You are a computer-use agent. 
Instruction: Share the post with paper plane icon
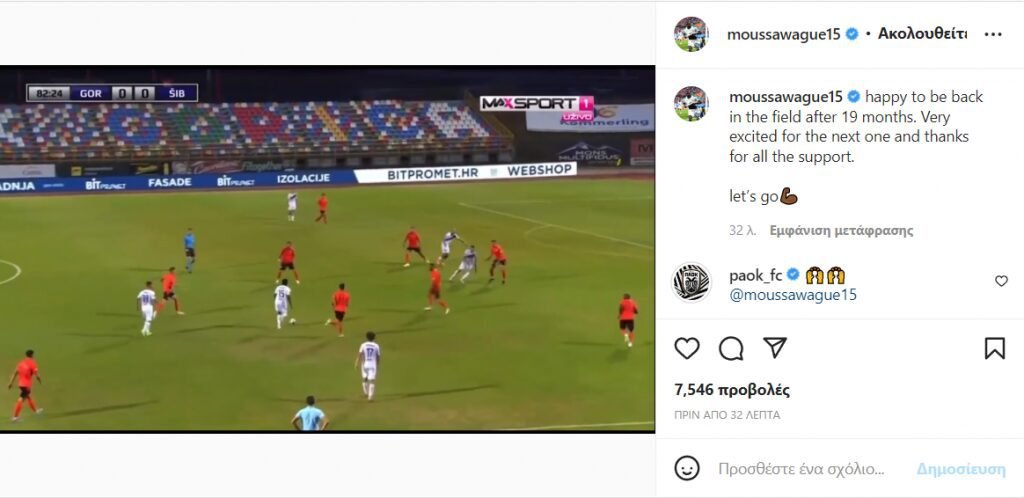(x=775, y=348)
